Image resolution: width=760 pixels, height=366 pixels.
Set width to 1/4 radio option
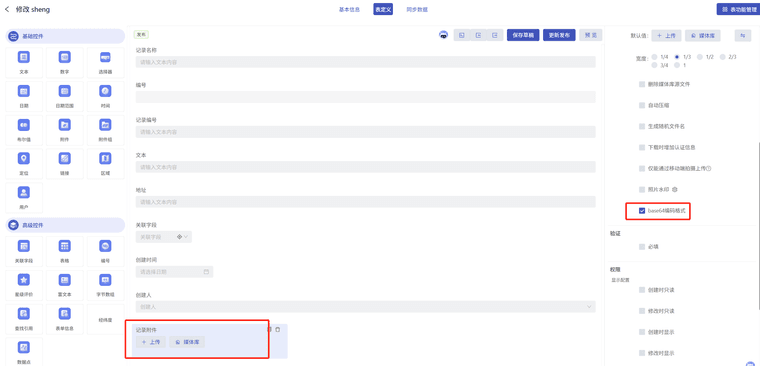tap(654, 57)
